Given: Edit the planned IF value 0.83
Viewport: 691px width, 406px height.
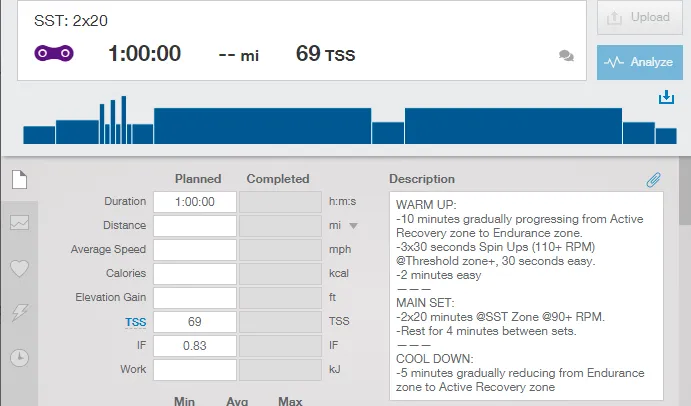Looking at the screenshot, I should [x=195, y=346].
